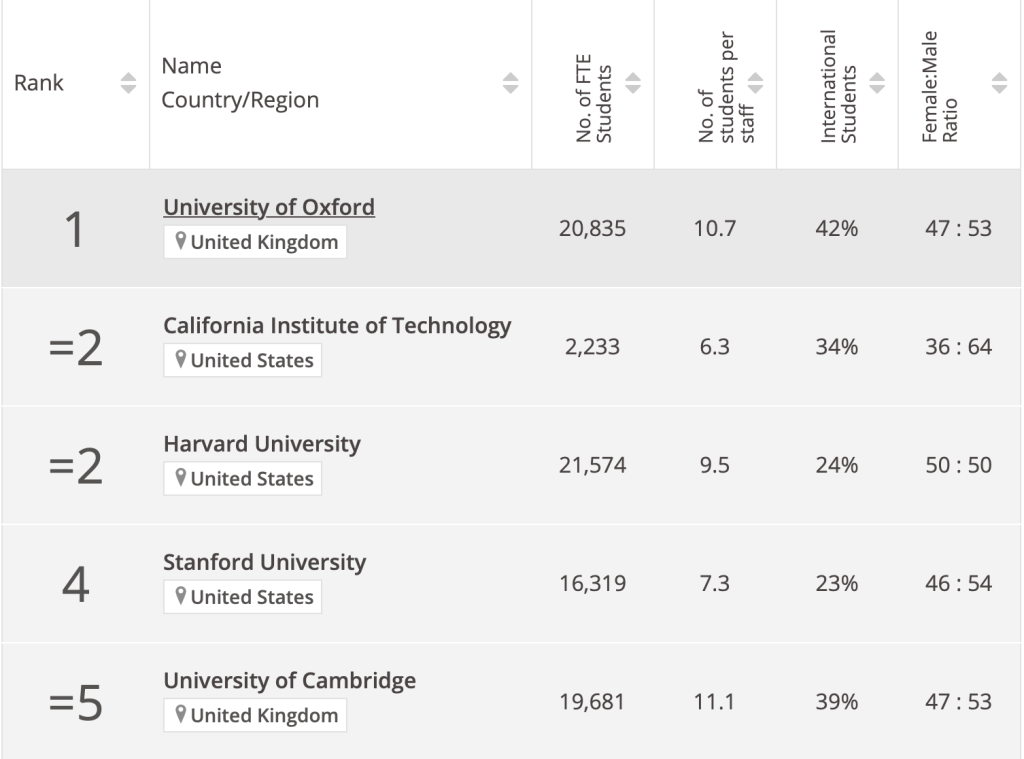Sort by International Students arrows
Viewport: 1024px width, 759px height.
(x=877, y=83)
